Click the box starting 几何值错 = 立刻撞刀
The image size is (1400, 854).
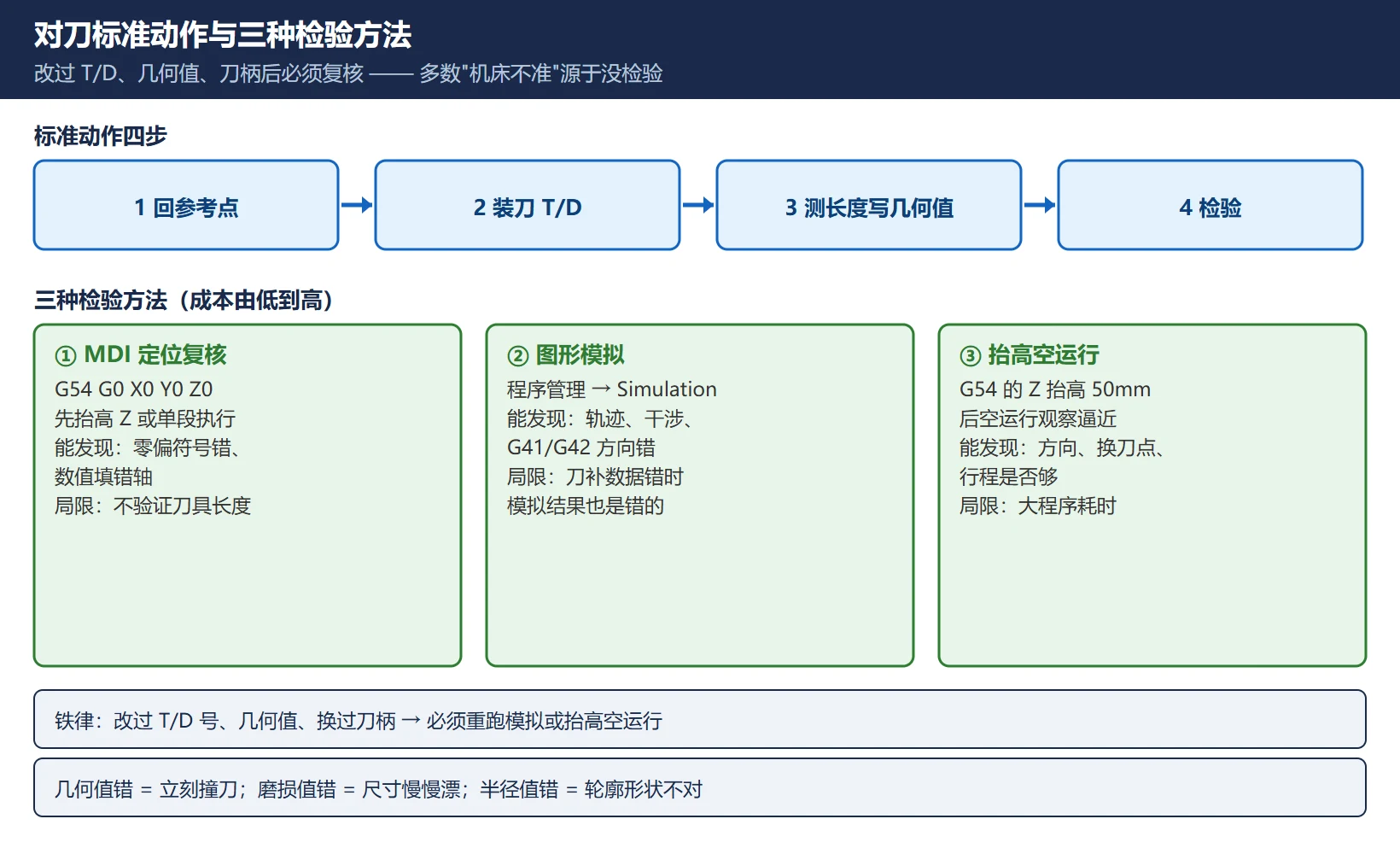click(x=700, y=787)
